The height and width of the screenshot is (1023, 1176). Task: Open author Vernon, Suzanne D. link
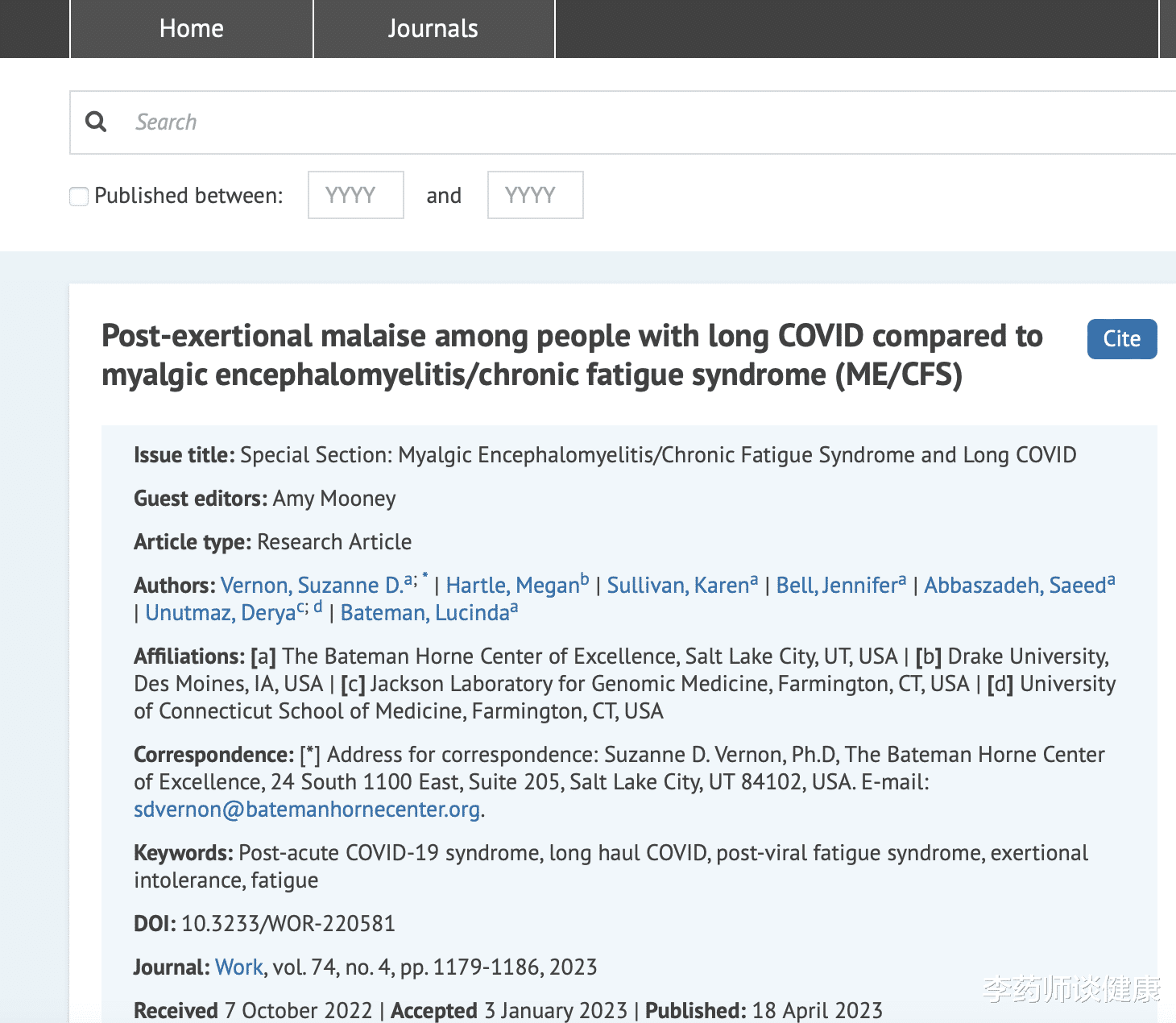click(311, 586)
